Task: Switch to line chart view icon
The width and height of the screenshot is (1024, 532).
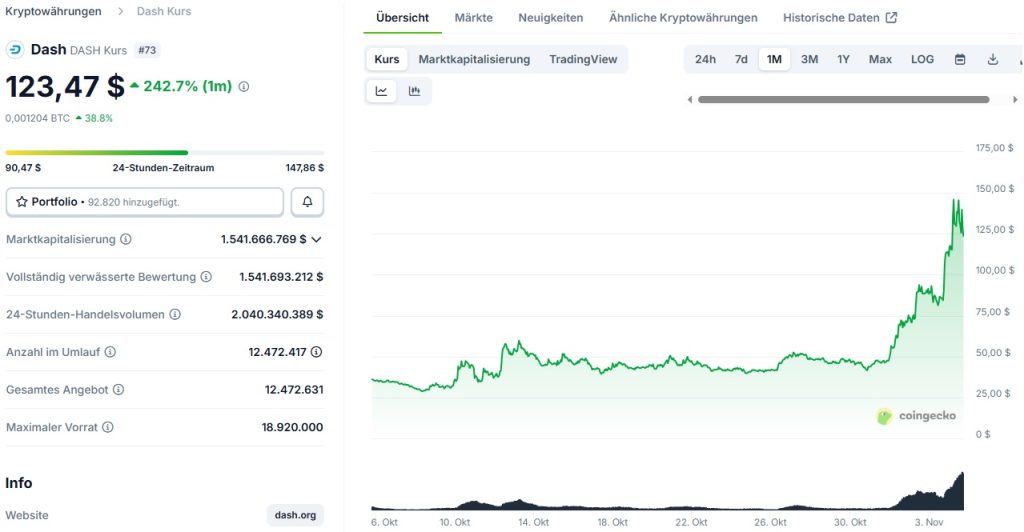Action: pyautogui.click(x=381, y=91)
